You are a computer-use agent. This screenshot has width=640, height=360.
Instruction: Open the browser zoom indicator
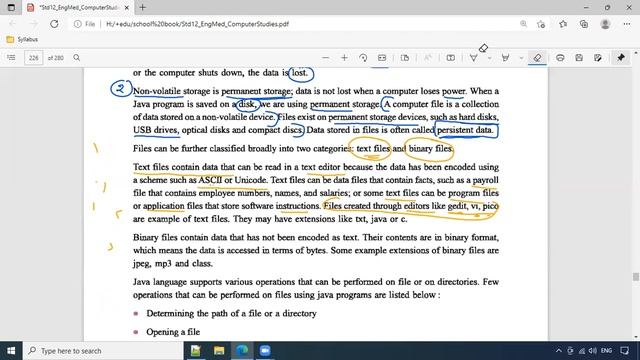point(523,24)
